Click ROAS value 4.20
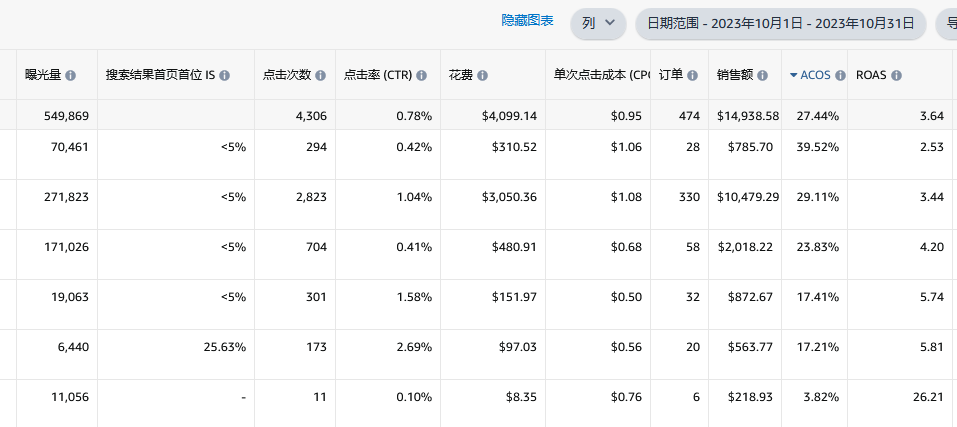957x427 pixels. click(x=932, y=247)
